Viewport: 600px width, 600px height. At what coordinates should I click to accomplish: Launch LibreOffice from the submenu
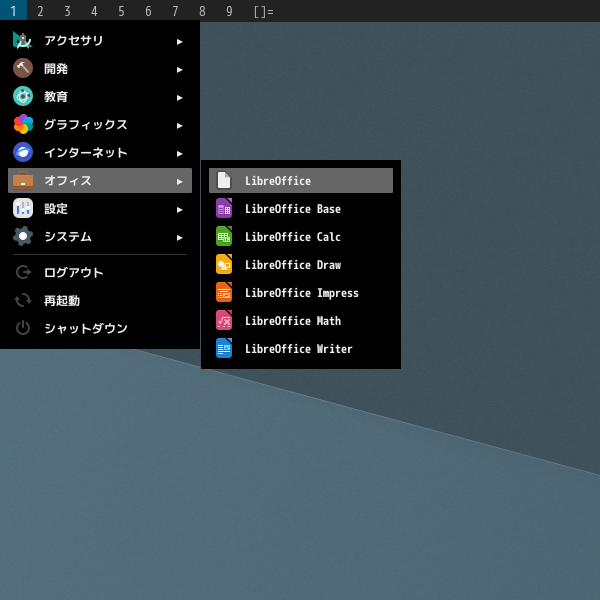tap(301, 180)
